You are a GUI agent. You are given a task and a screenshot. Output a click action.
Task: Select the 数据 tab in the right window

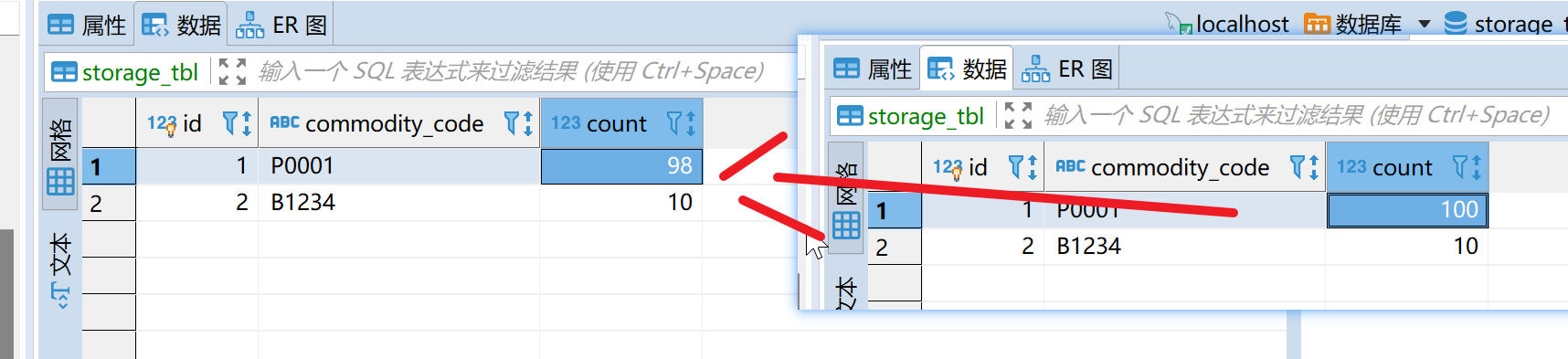[966, 69]
